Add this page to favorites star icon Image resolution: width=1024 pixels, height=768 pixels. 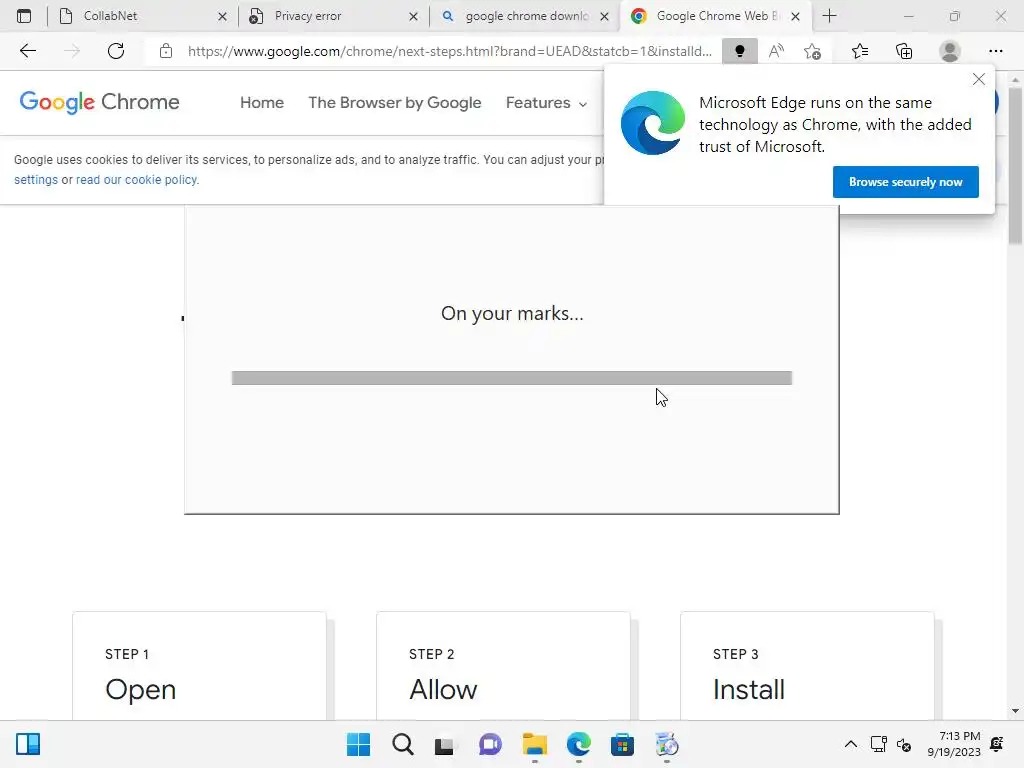tap(812, 51)
